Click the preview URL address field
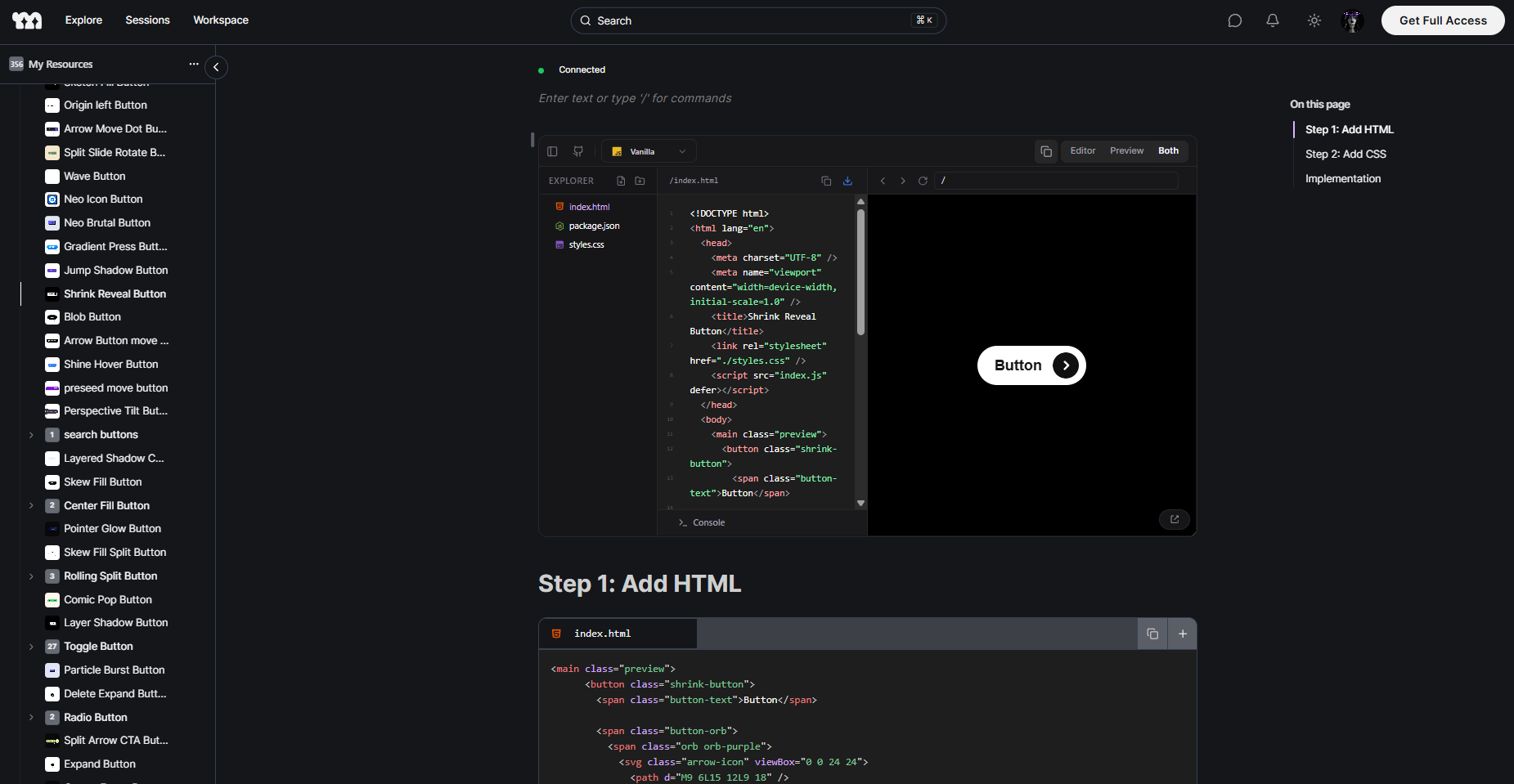The width and height of the screenshot is (1514, 784). click(x=1056, y=181)
